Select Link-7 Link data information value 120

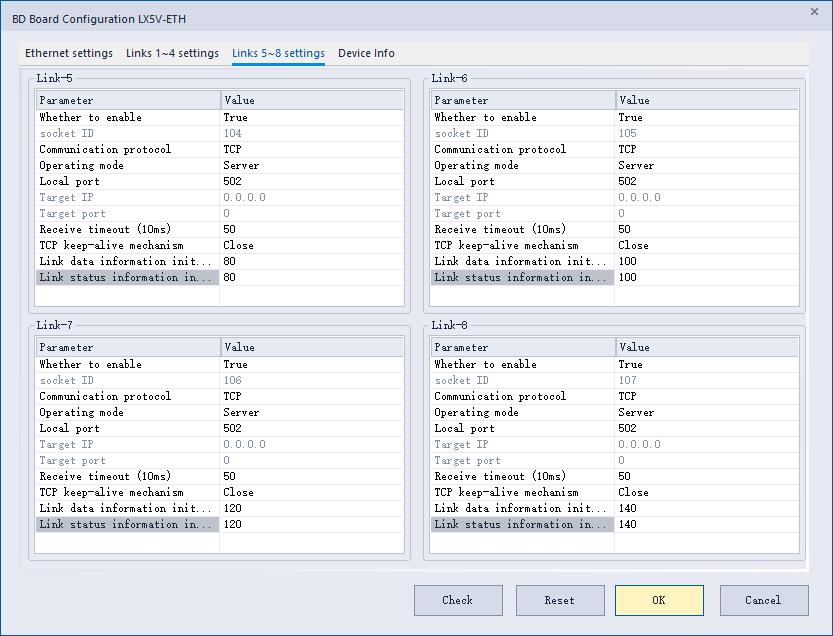310,508
